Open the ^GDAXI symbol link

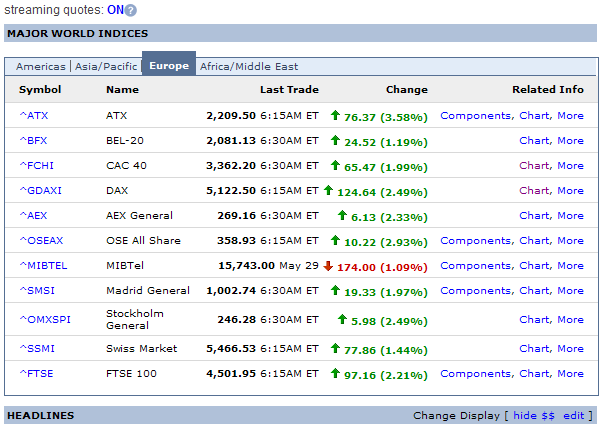pyautogui.click(x=40, y=190)
